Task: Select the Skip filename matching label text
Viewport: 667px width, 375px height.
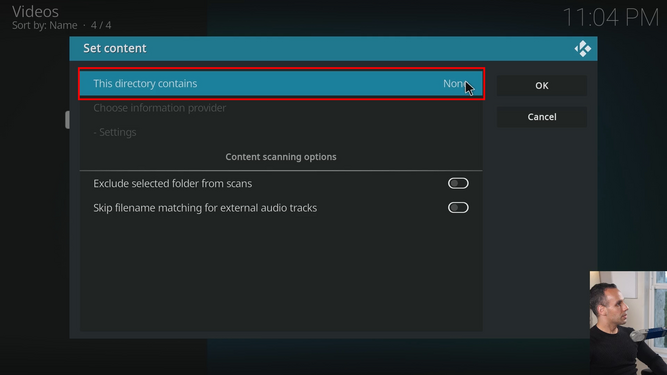Action: (x=205, y=208)
